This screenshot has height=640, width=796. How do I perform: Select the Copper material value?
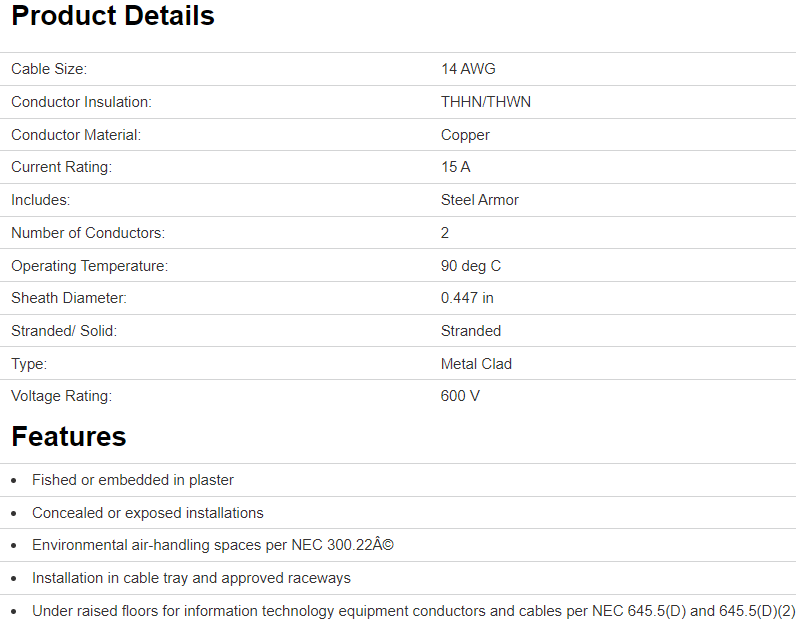tap(465, 135)
